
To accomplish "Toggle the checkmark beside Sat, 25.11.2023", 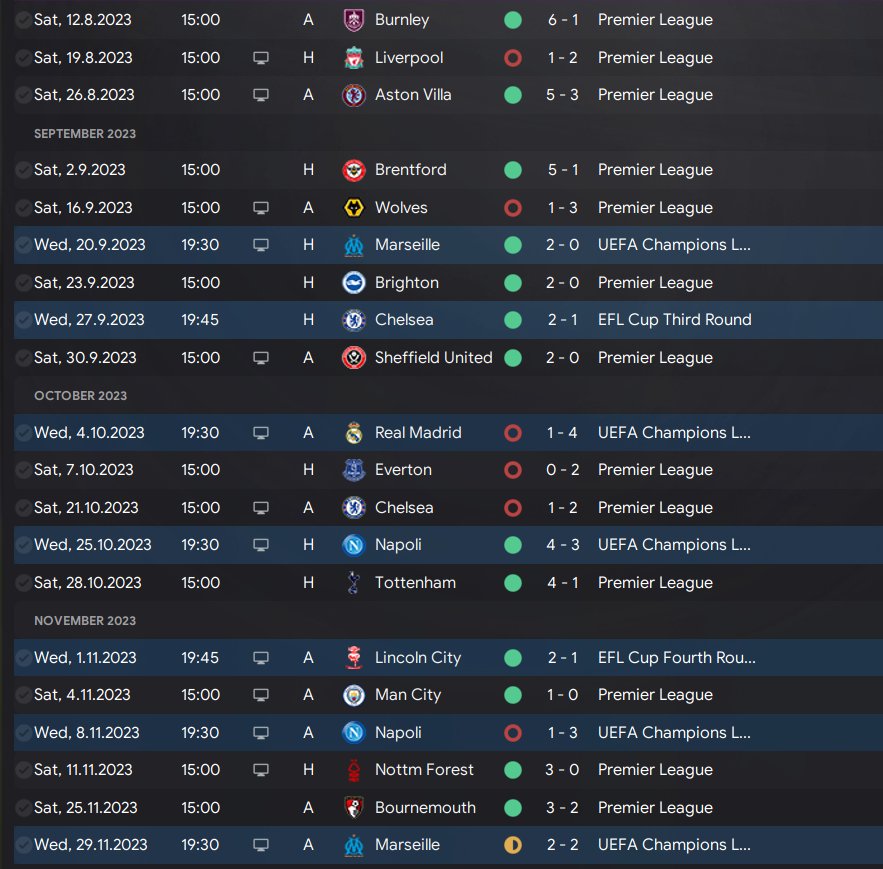I will pos(24,808).
